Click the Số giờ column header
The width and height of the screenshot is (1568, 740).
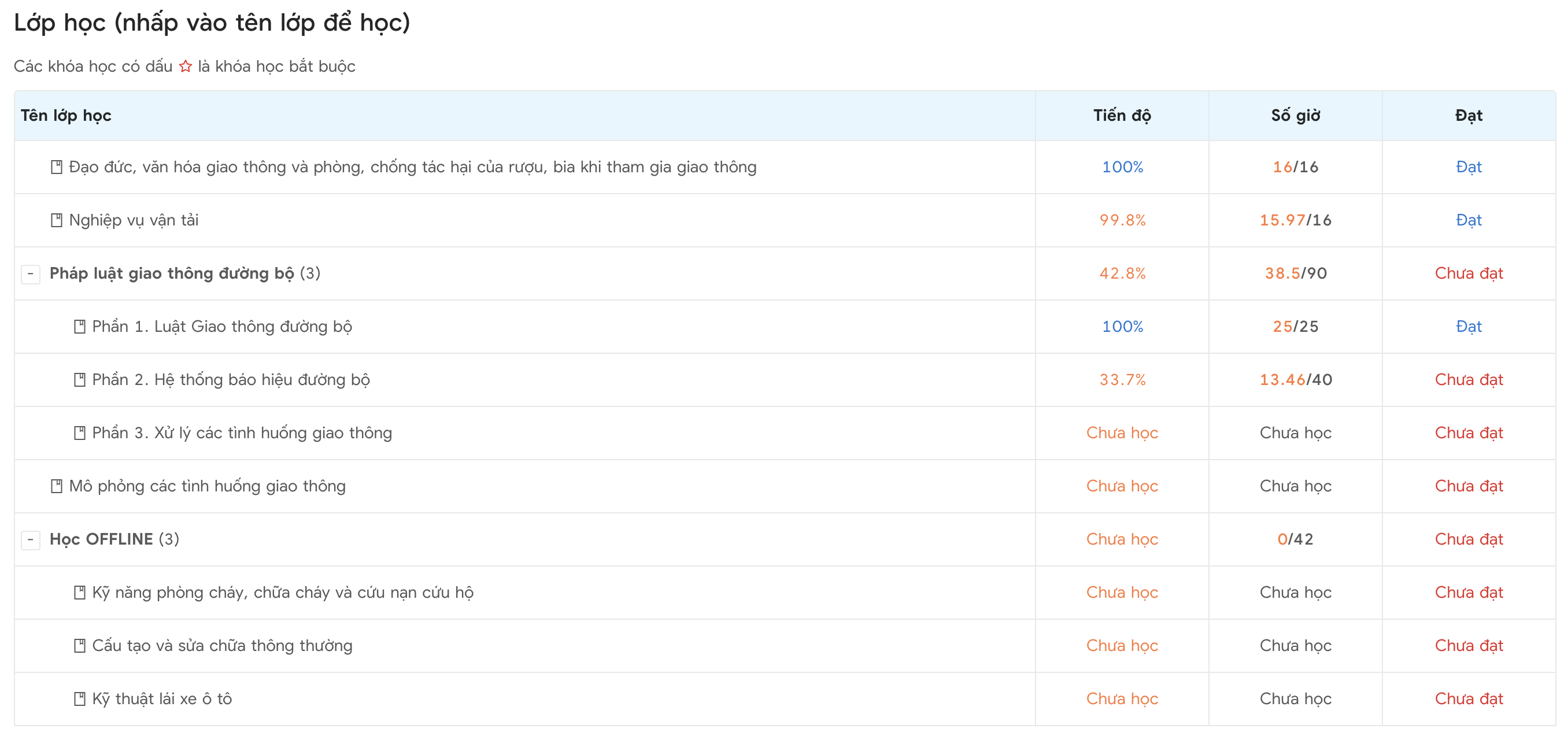1295,116
